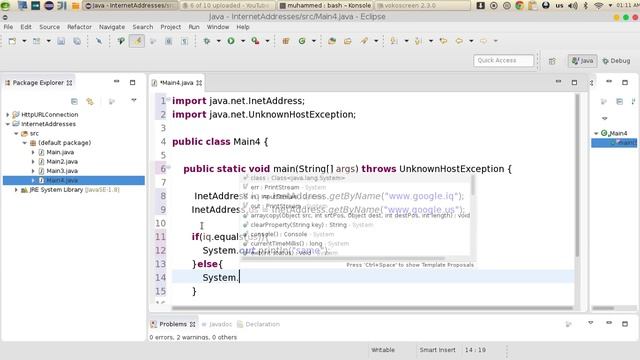
Task: Open the Debug dropdown arrow
Action: click(x=218, y=41)
